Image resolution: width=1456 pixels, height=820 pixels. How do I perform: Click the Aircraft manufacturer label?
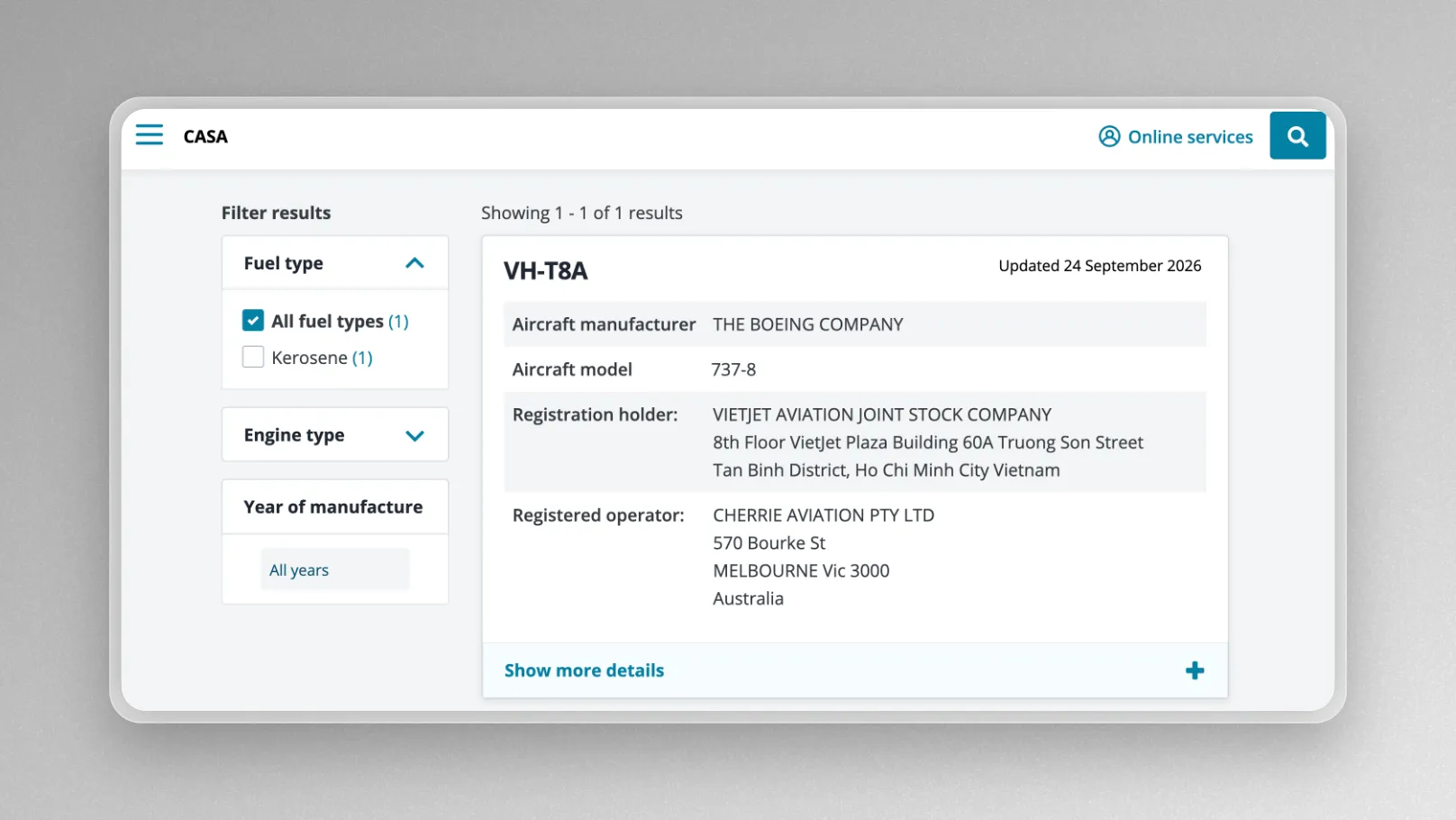tap(604, 324)
